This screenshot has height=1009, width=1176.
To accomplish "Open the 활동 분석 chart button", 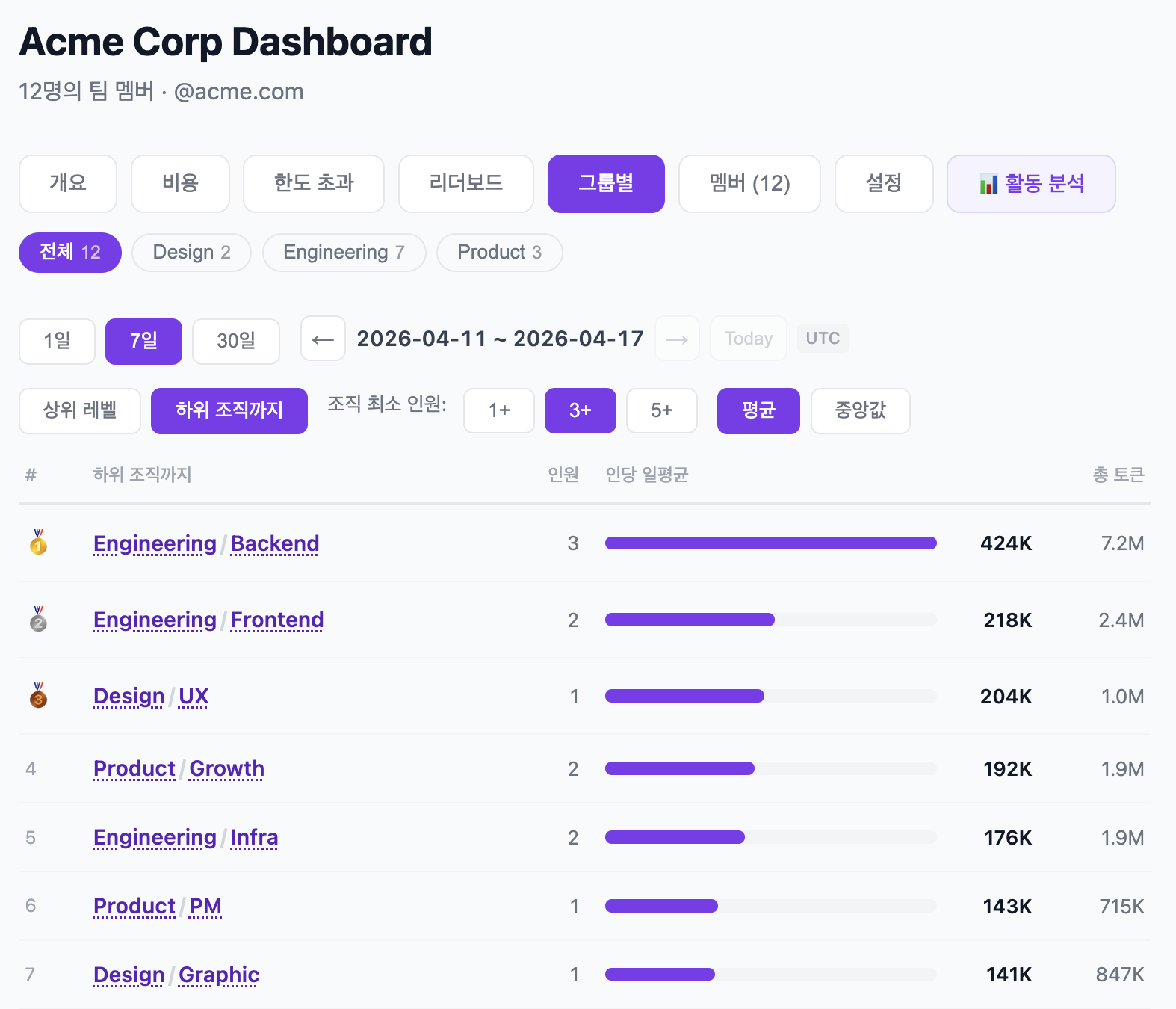I will (x=1030, y=184).
